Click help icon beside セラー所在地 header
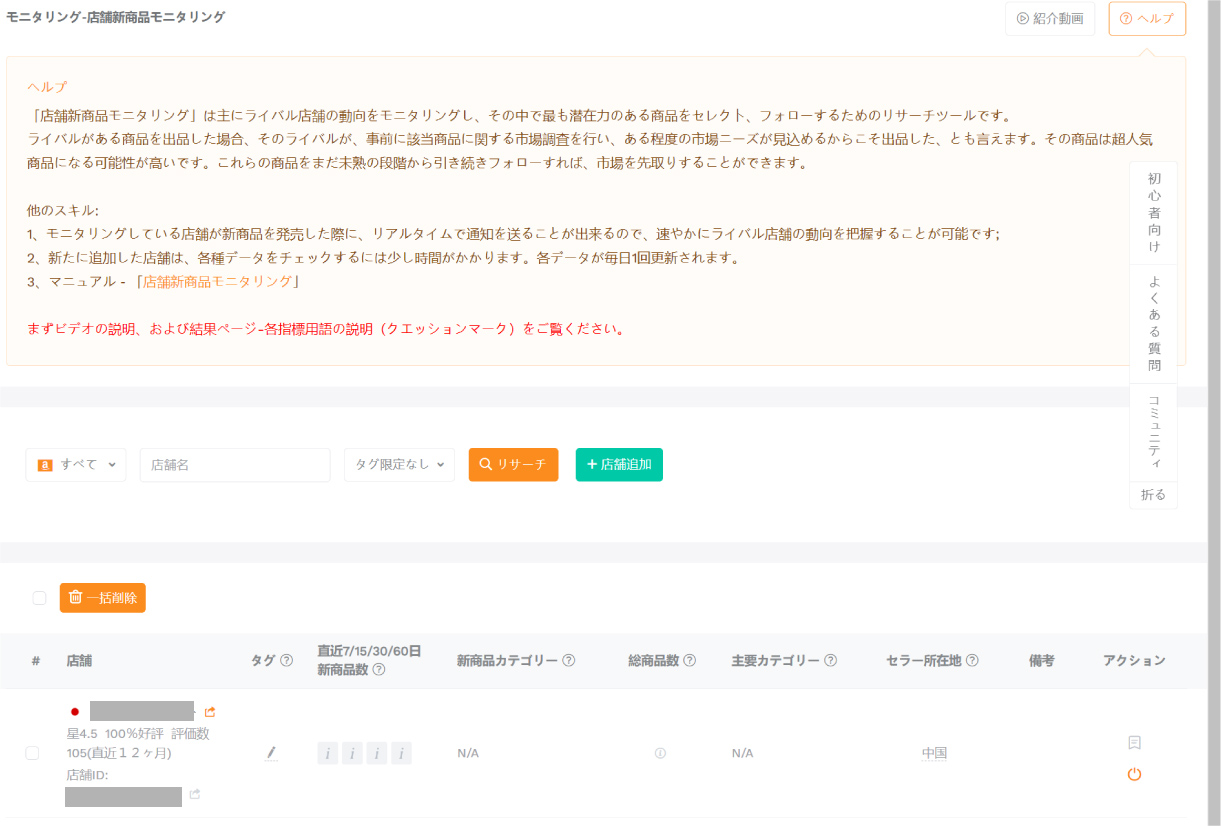The image size is (1221, 826). [972, 660]
